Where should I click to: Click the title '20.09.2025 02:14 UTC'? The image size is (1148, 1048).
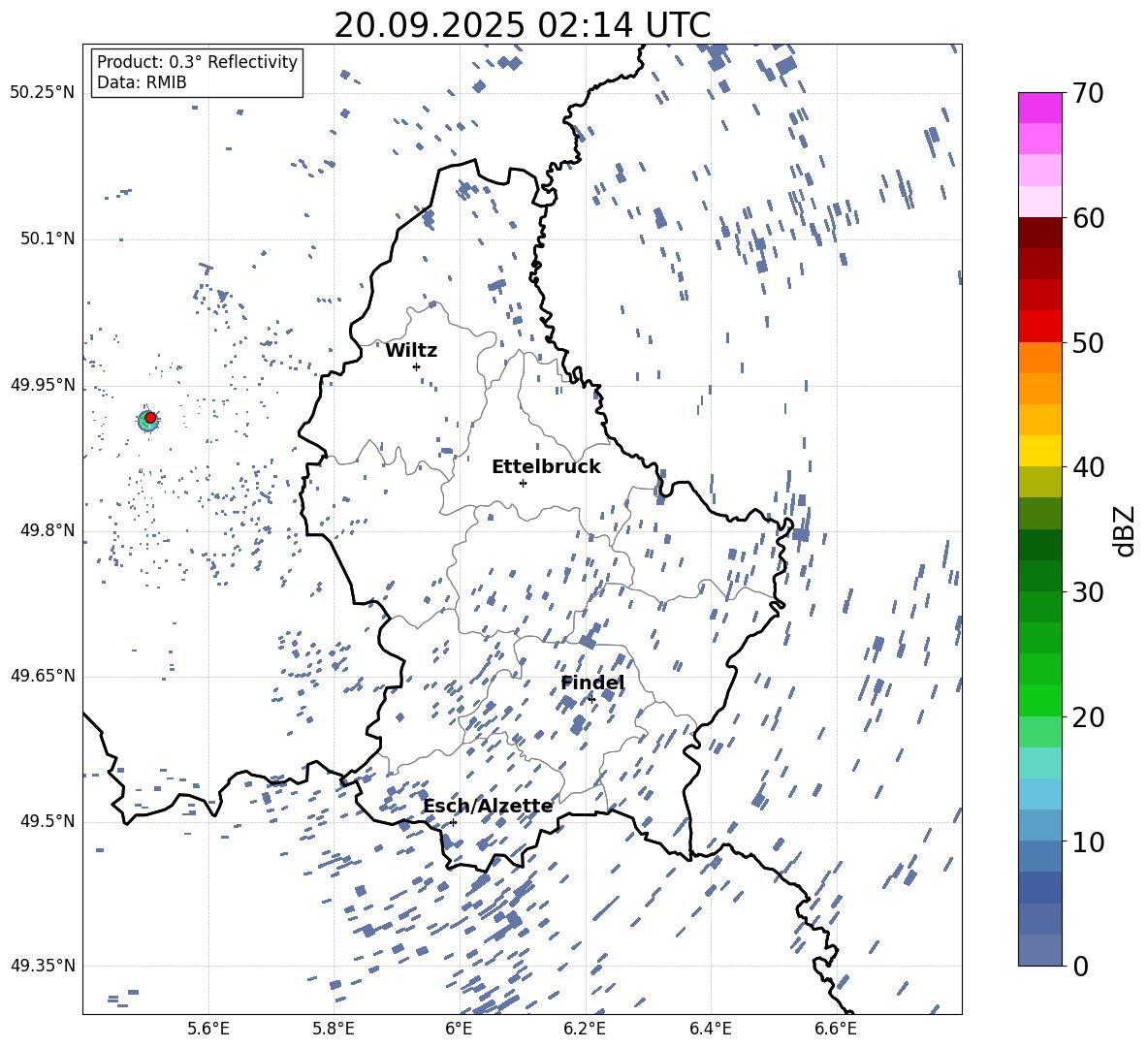point(522,25)
